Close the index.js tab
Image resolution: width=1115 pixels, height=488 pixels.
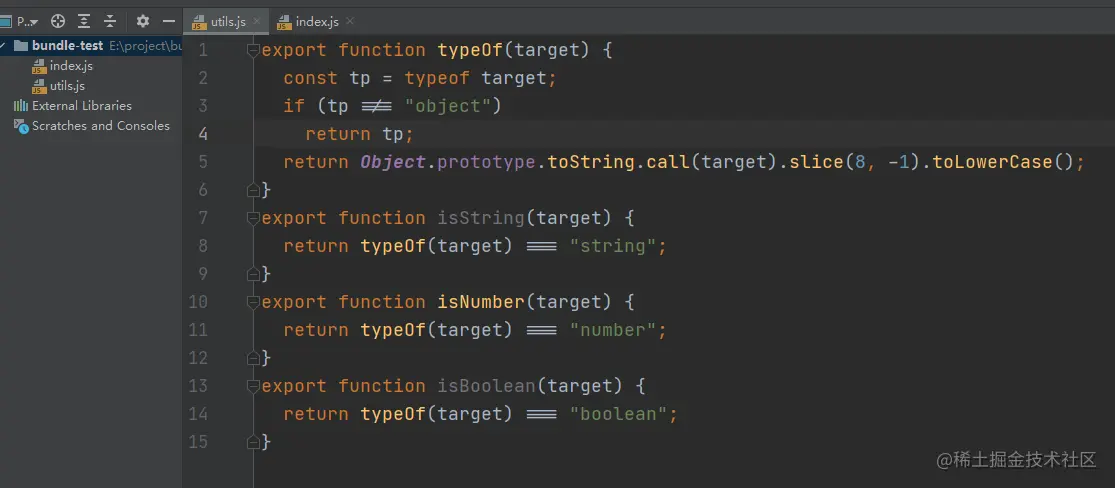pos(348,21)
